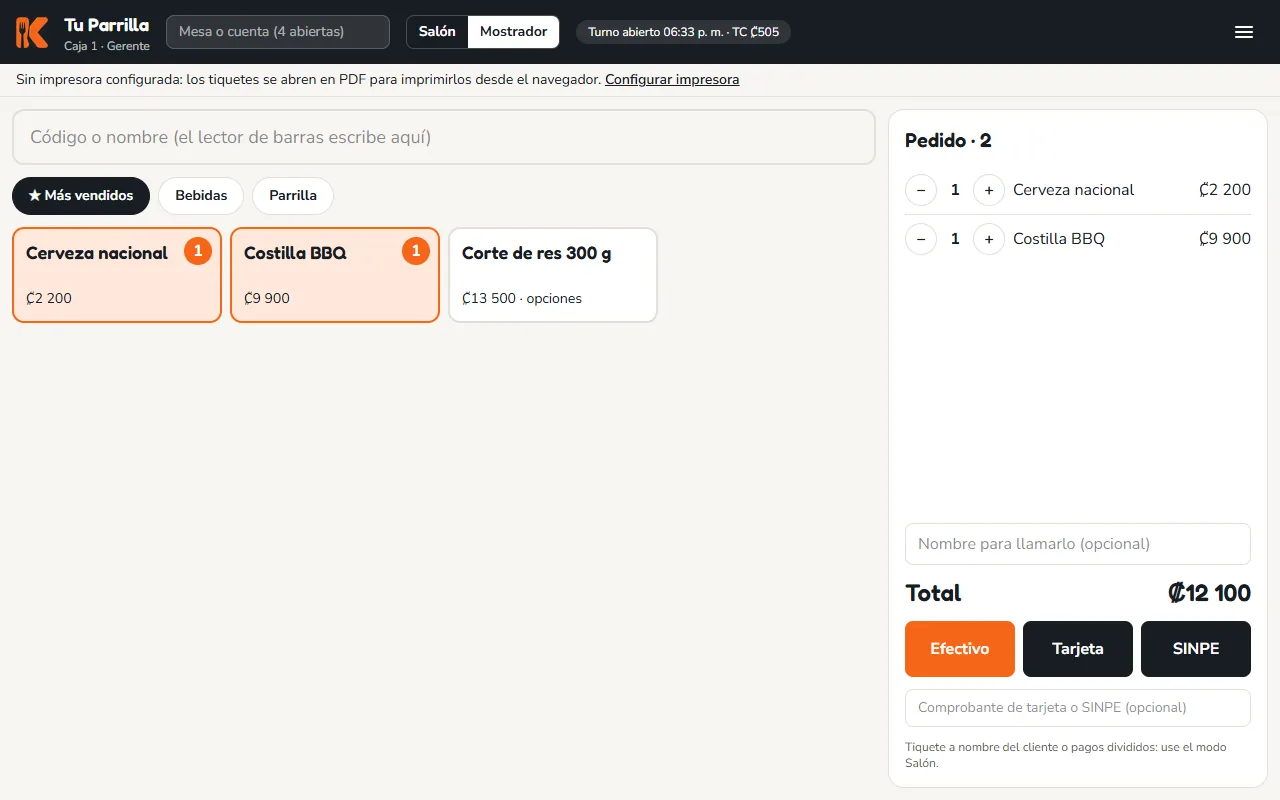The height and width of the screenshot is (800, 1280).
Task: Switch to Mostrador mode
Action: (513, 32)
